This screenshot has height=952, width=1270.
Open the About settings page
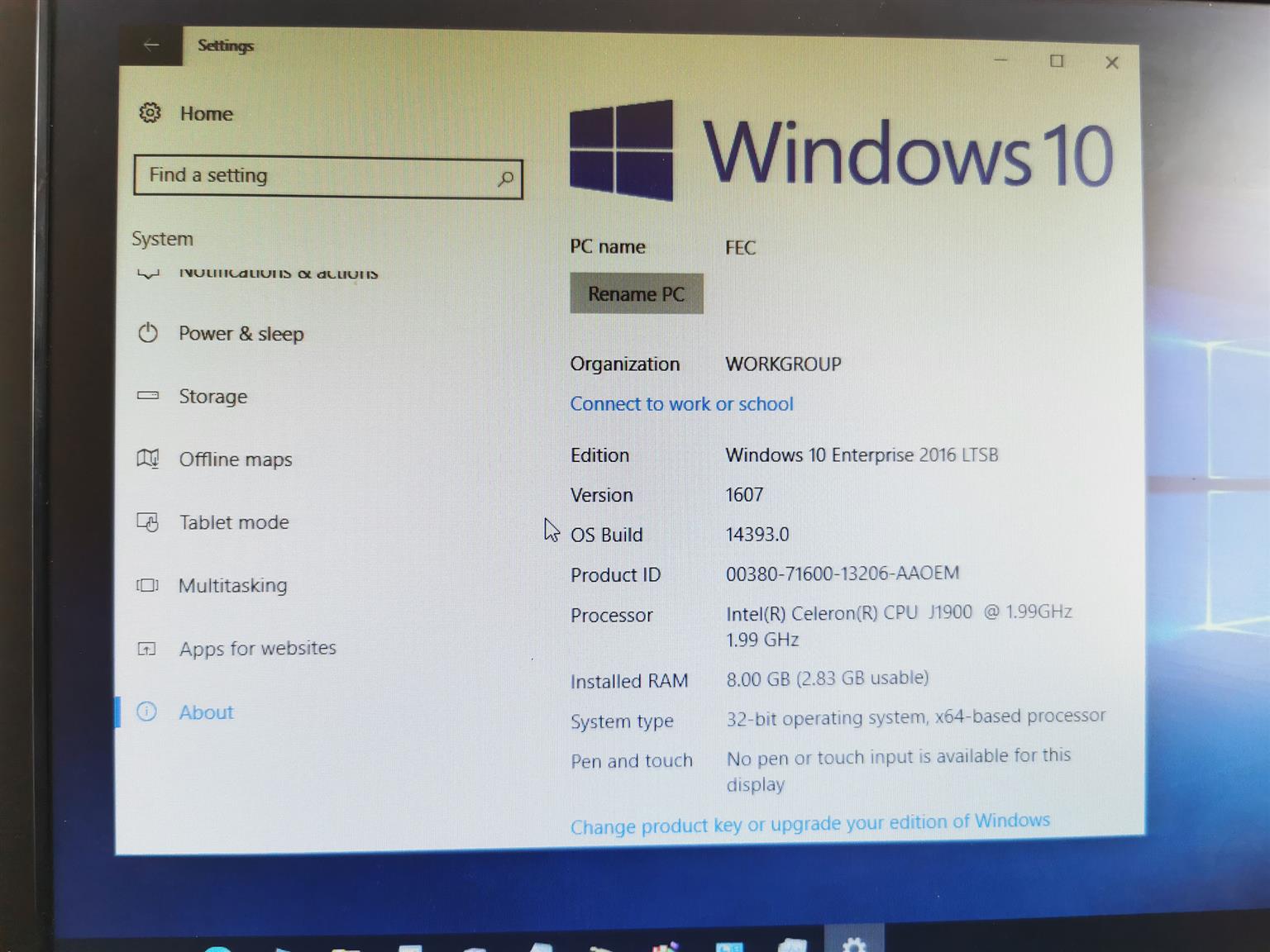[206, 712]
